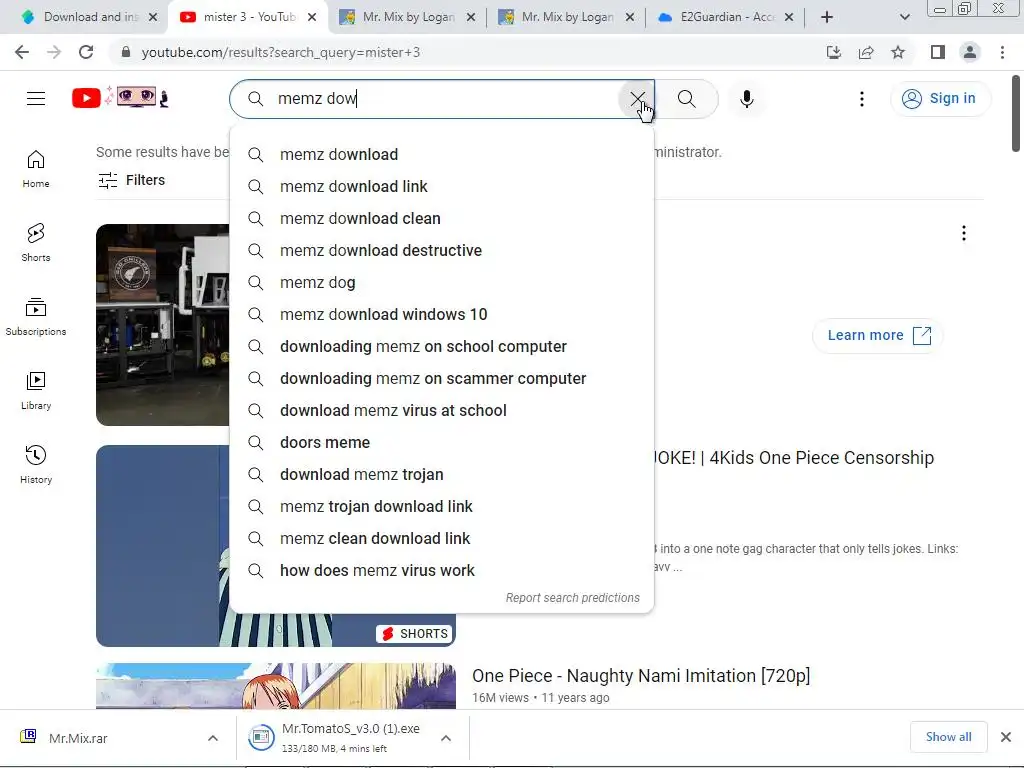Screen dimensions: 1024x768
Task: Open the three-dot options for the first result
Action: coord(963,233)
